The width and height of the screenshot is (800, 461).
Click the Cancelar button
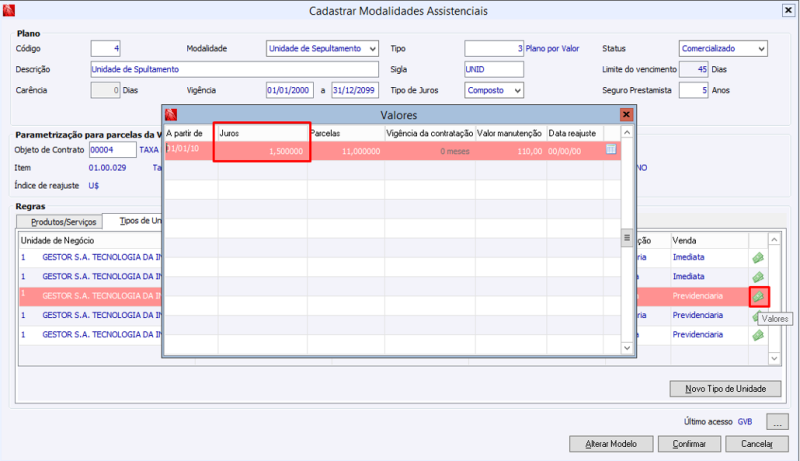click(757, 444)
